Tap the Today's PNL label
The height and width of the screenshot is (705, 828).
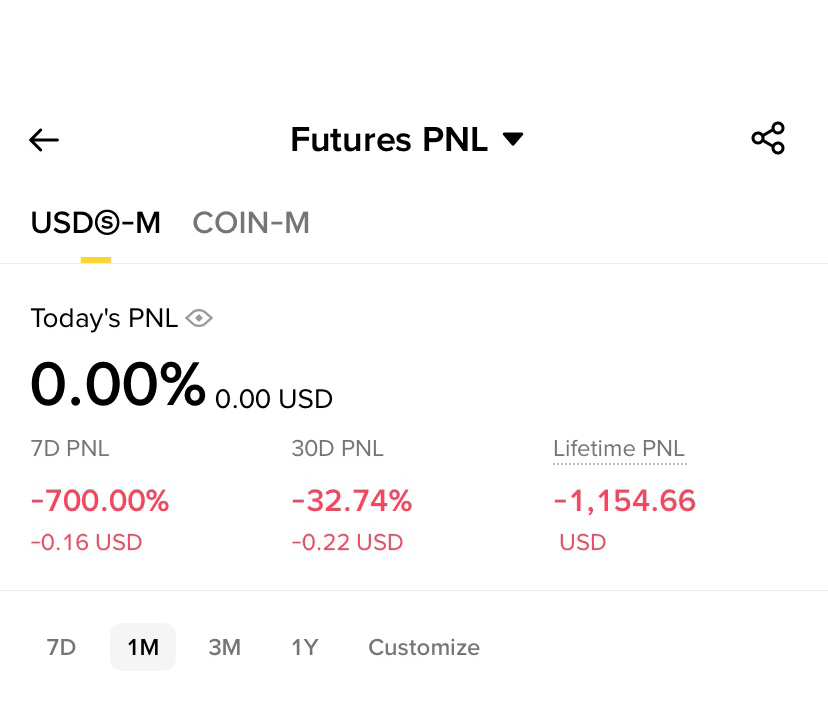tap(105, 318)
